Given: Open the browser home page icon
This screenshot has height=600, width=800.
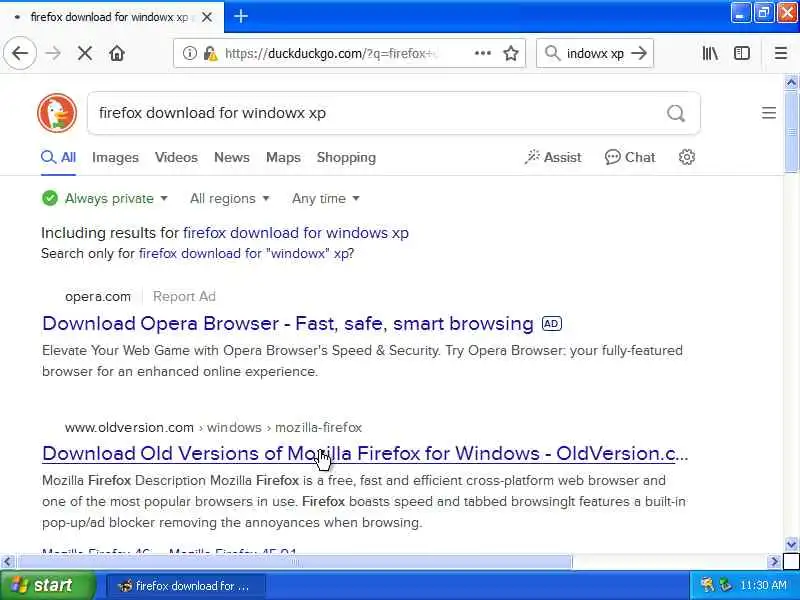Looking at the screenshot, I should coord(117,53).
